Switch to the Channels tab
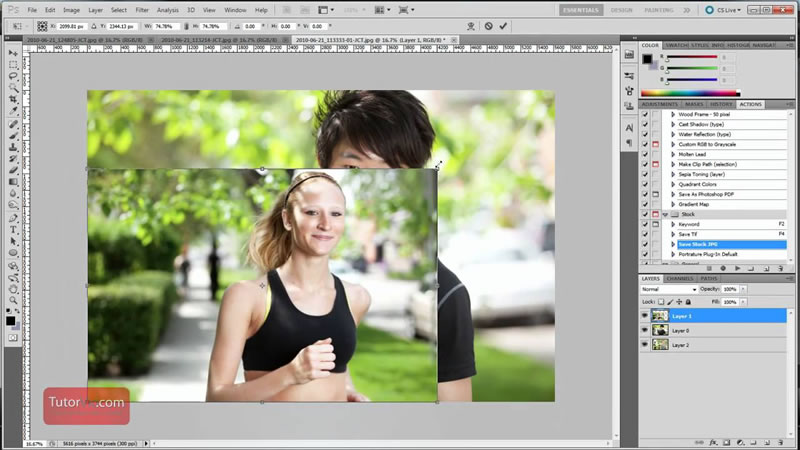Screen dimensions: 800x450 (680, 278)
